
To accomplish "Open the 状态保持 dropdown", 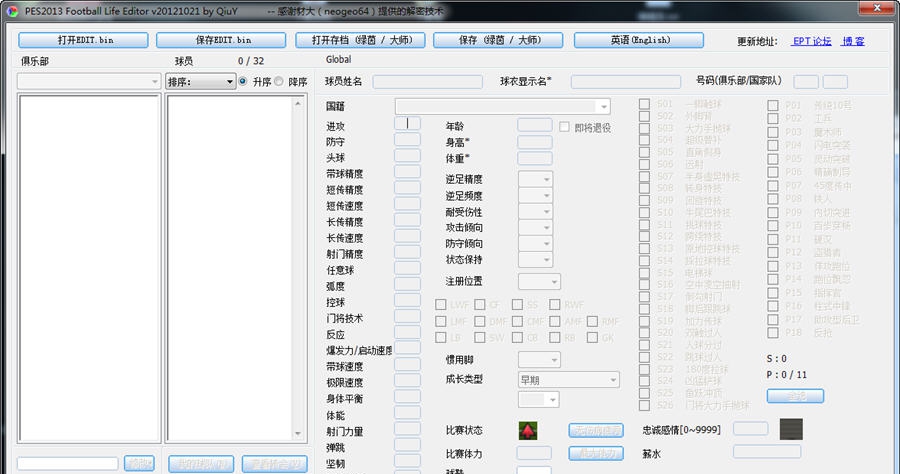I will (x=535, y=260).
